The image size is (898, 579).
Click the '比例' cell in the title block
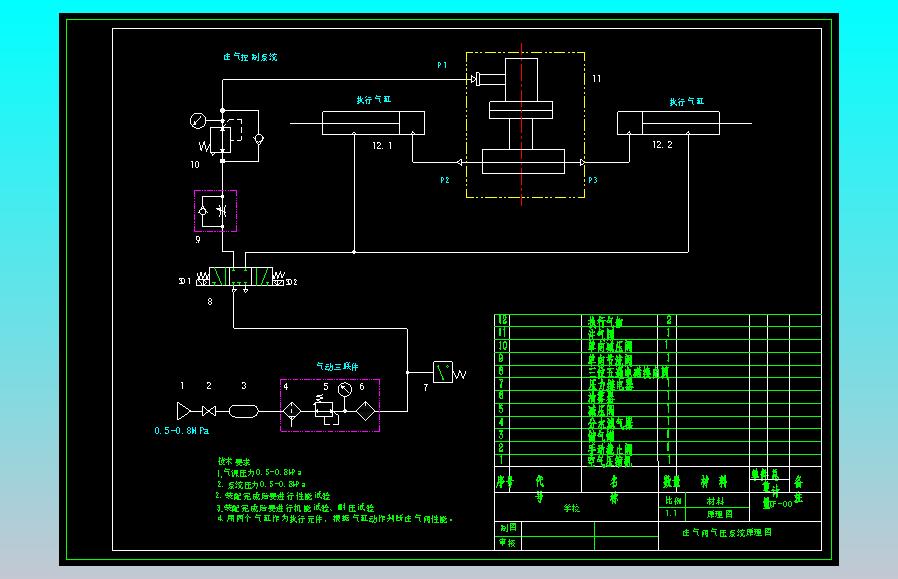pos(673,501)
